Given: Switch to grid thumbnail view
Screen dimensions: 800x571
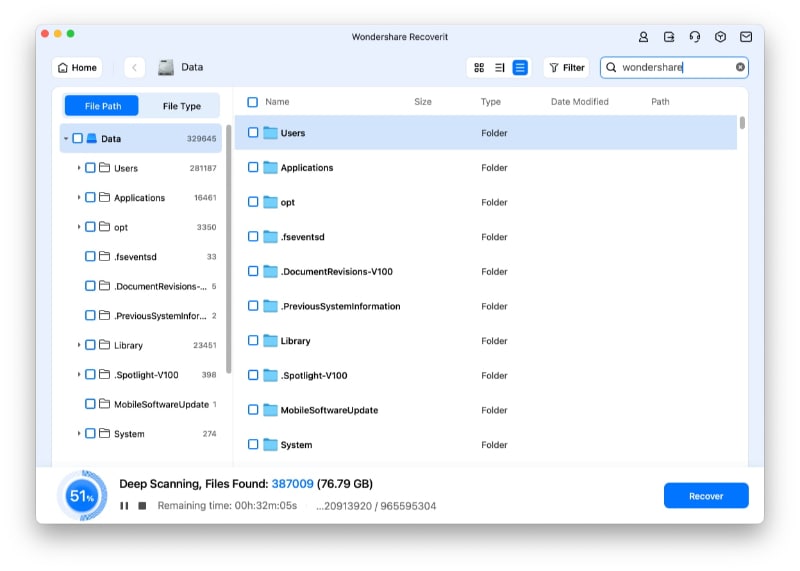Looking at the screenshot, I should click(x=479, y=67).
